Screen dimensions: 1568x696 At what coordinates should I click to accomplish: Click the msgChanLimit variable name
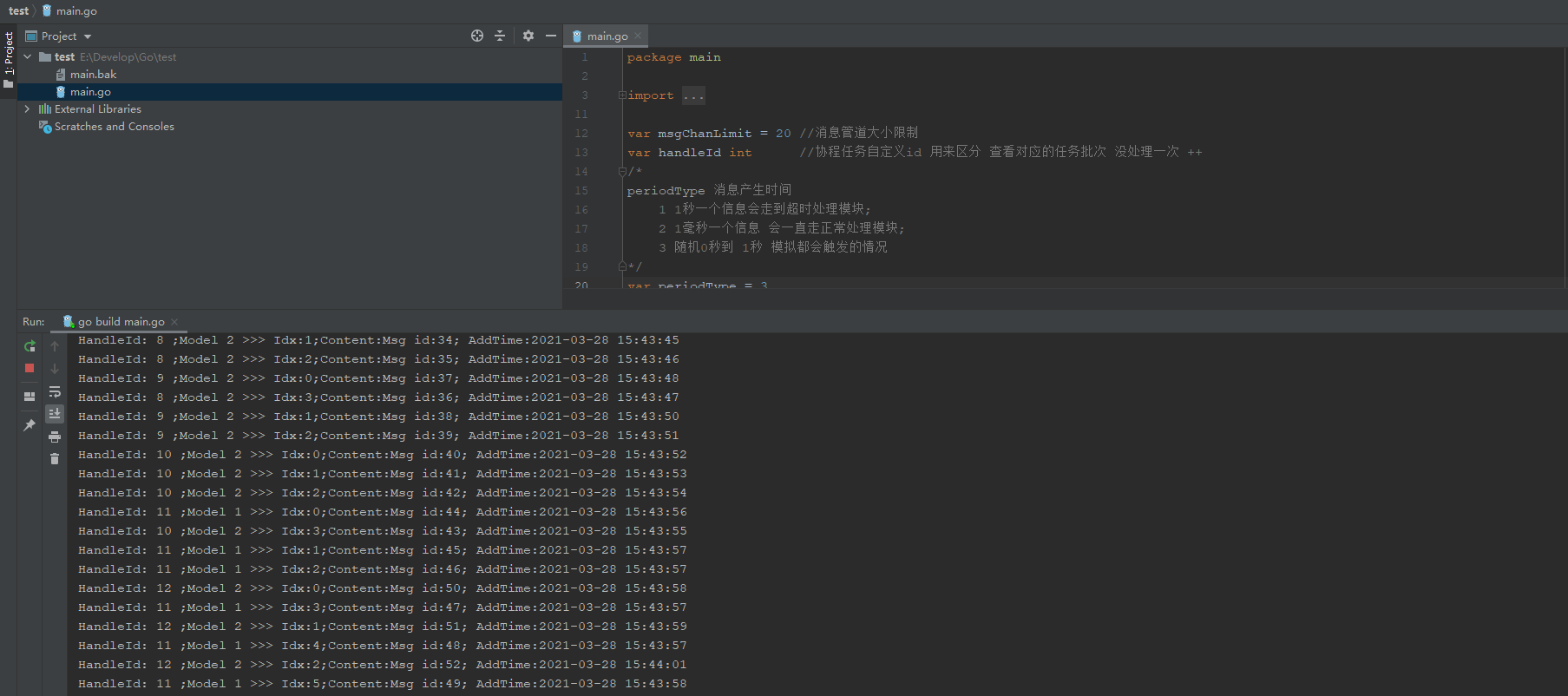tap(705, 134)
